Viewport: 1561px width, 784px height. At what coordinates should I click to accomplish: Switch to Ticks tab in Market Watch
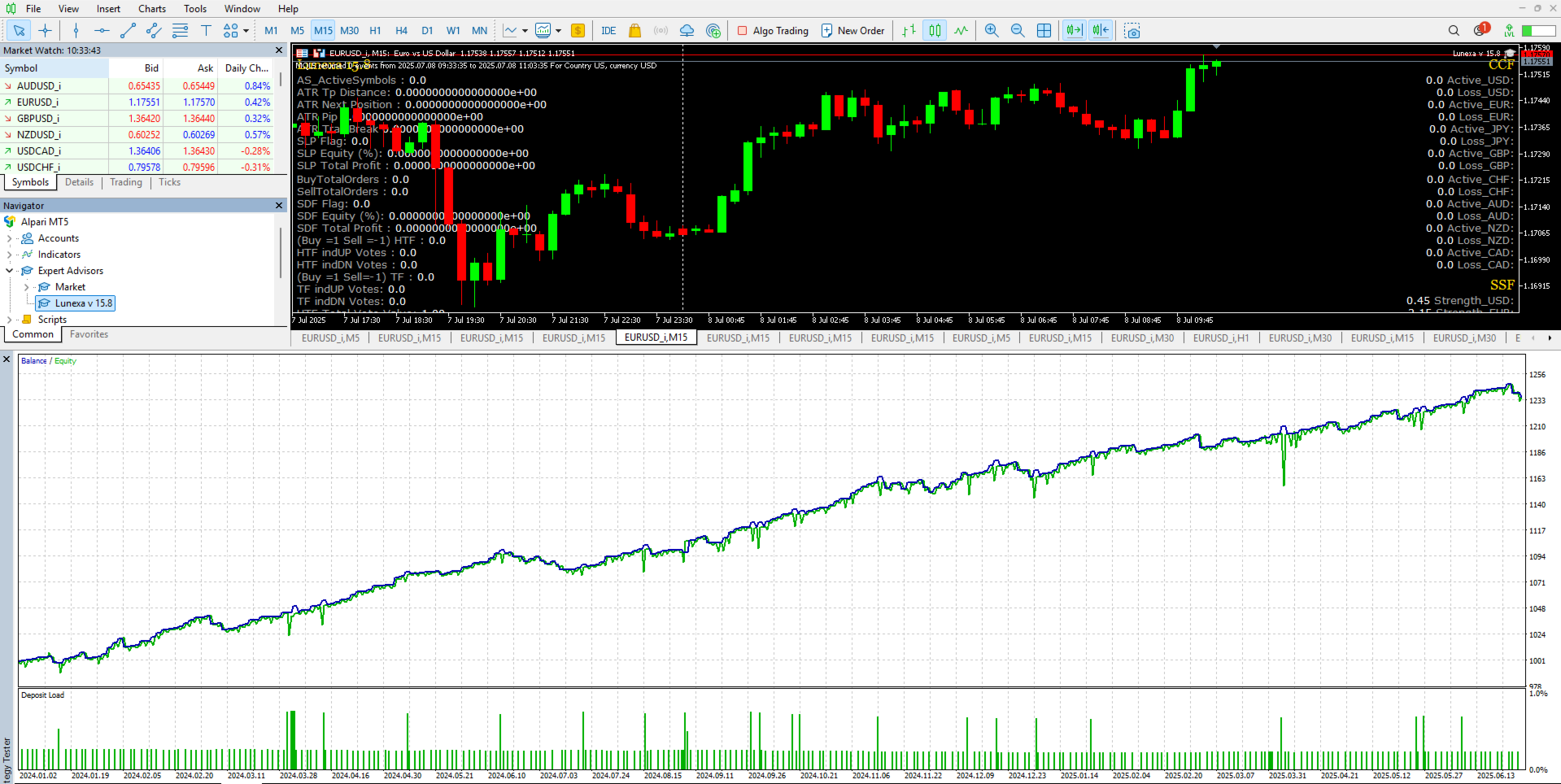170,182
